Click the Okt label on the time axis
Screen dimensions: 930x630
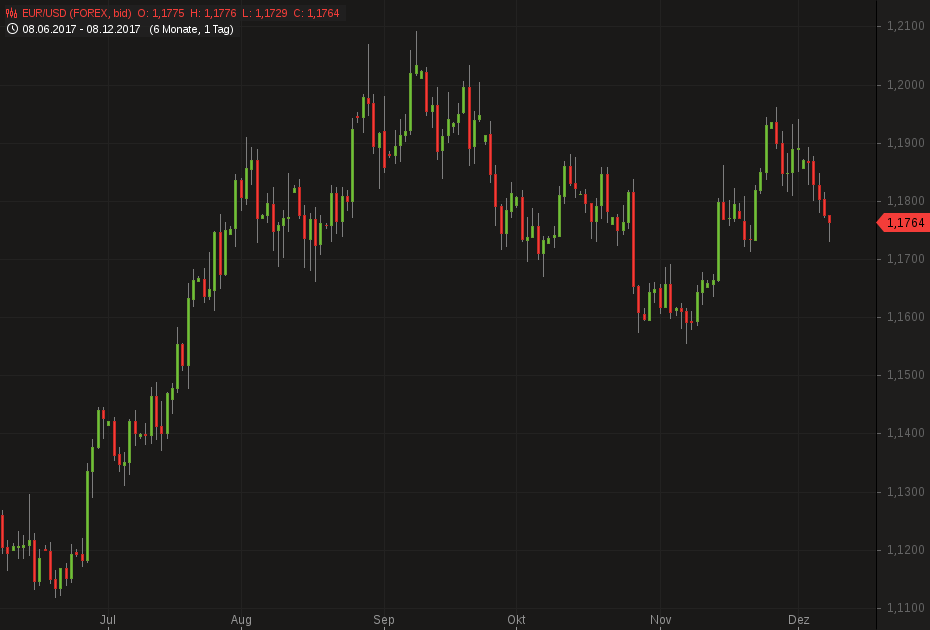(516, 620)
